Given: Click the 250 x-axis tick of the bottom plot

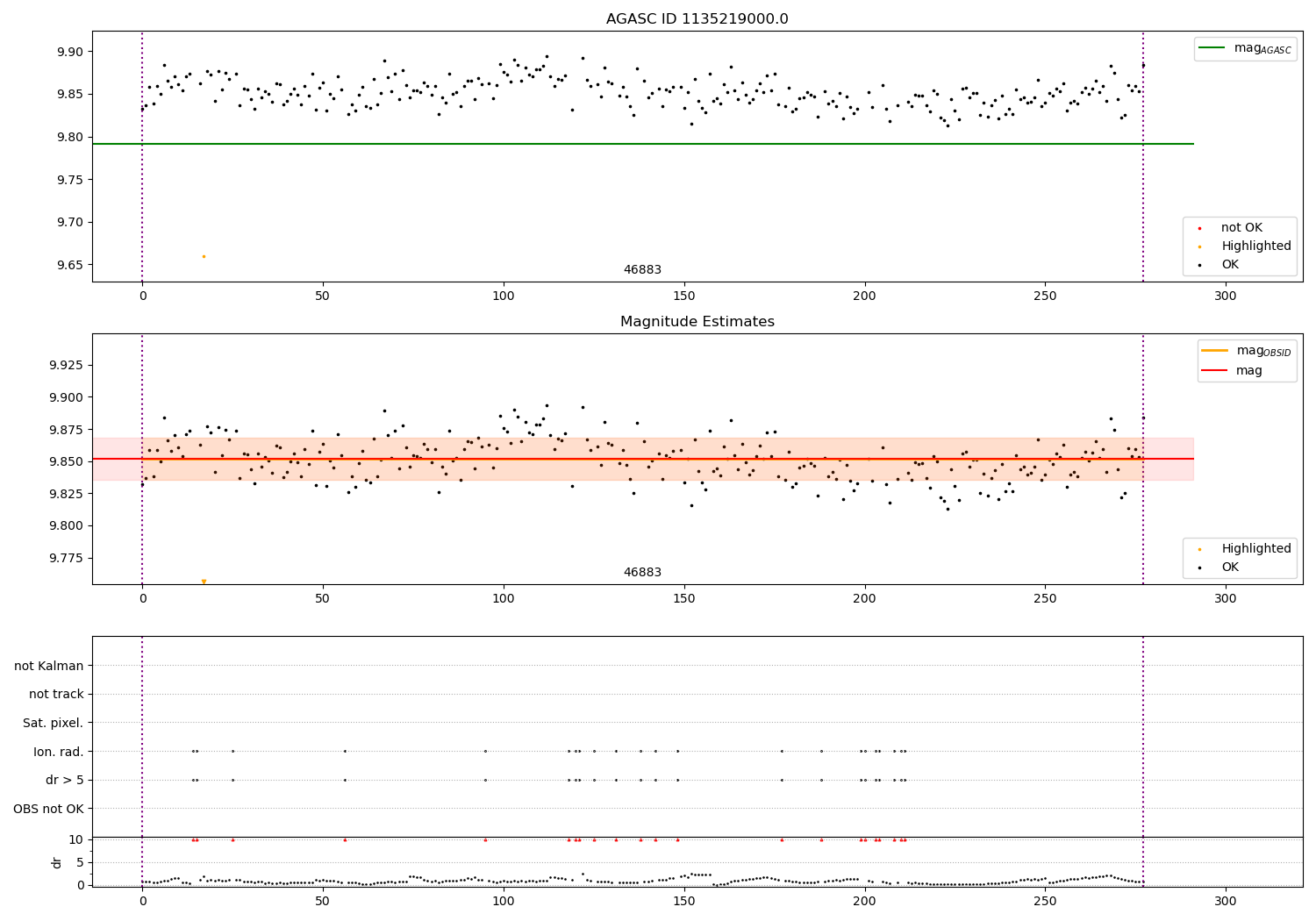Looking at the screenshot, I should click(x=1045, y=901).
